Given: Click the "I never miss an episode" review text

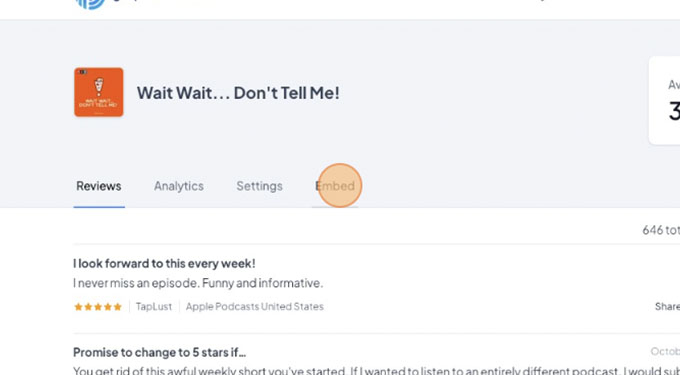Looking at the screenshot, I should [x=198, y=283].
